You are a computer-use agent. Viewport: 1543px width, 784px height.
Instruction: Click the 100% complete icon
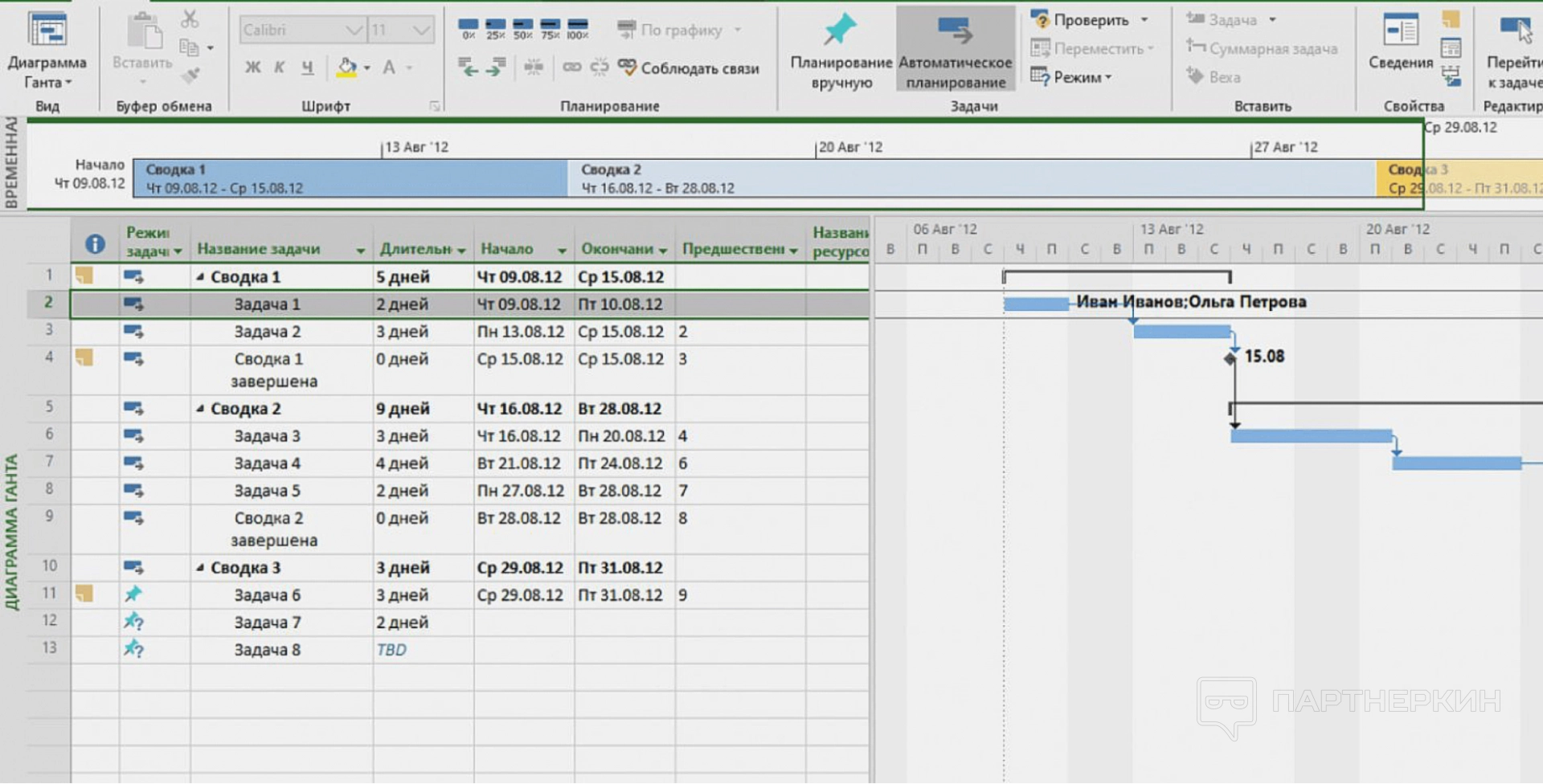[577, 29]
